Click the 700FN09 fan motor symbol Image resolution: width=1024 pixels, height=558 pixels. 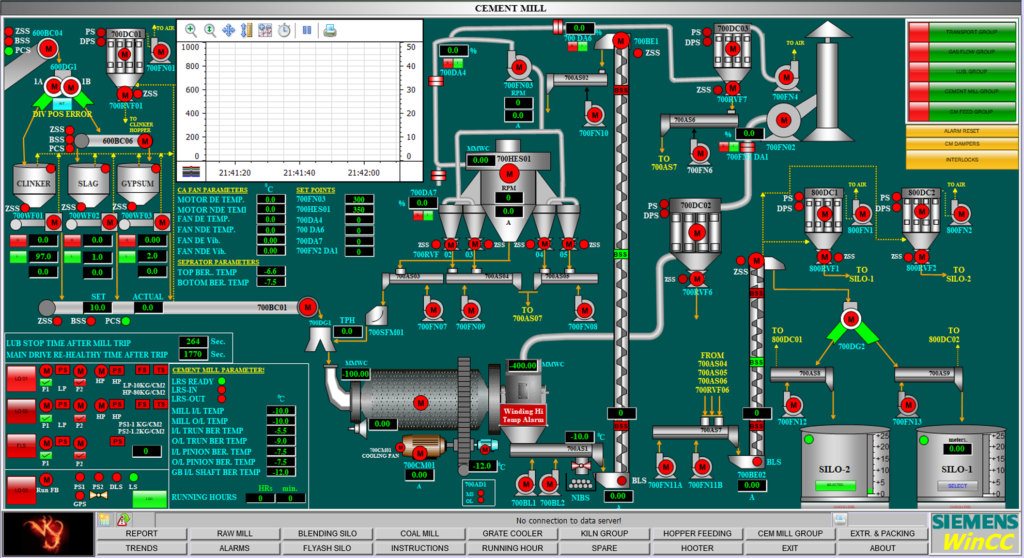tap(471, 310)
